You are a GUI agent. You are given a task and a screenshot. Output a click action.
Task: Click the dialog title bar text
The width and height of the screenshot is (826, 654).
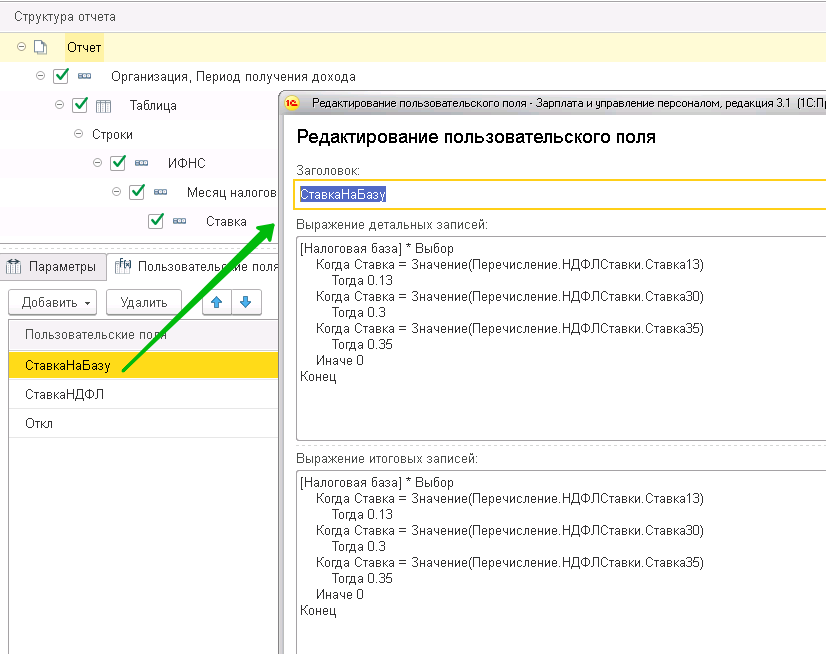(x=569, y=103)
